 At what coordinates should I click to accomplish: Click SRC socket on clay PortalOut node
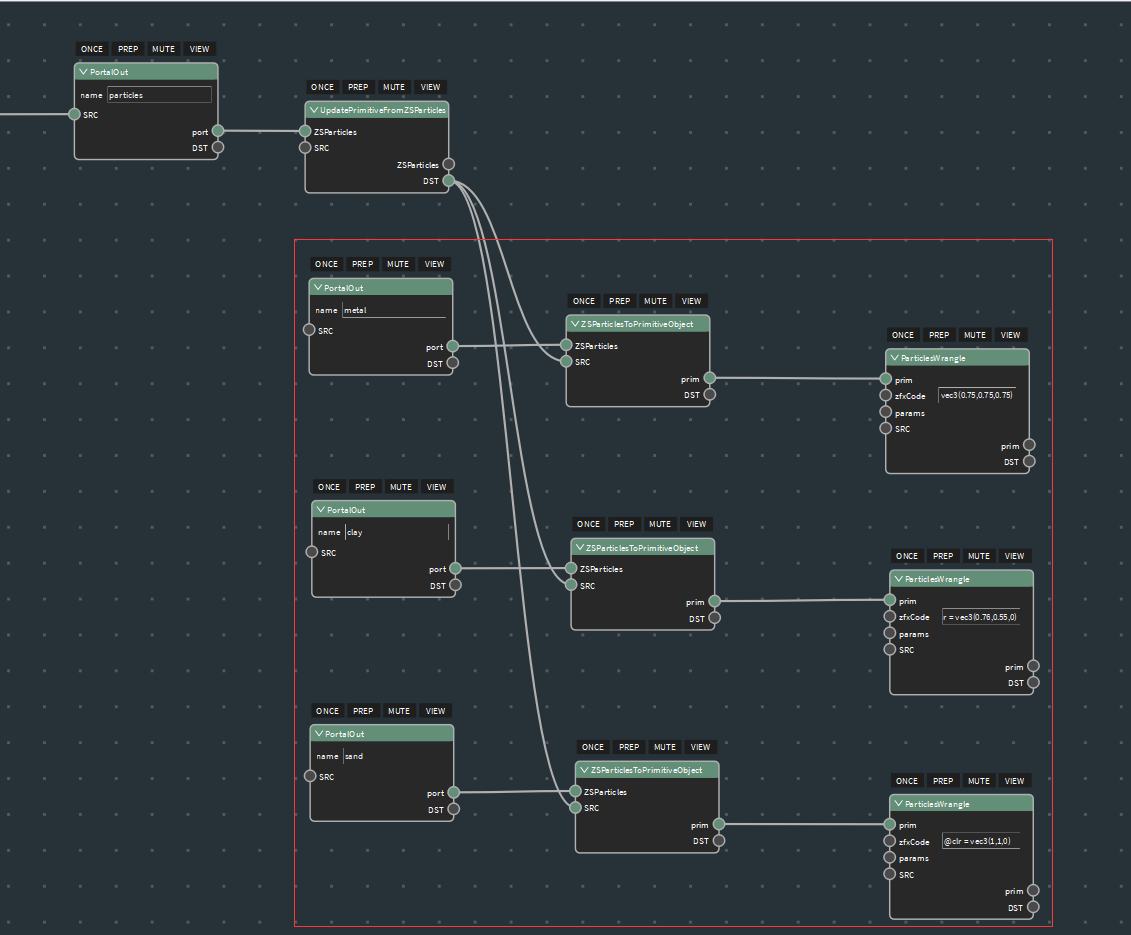point(312,552)
